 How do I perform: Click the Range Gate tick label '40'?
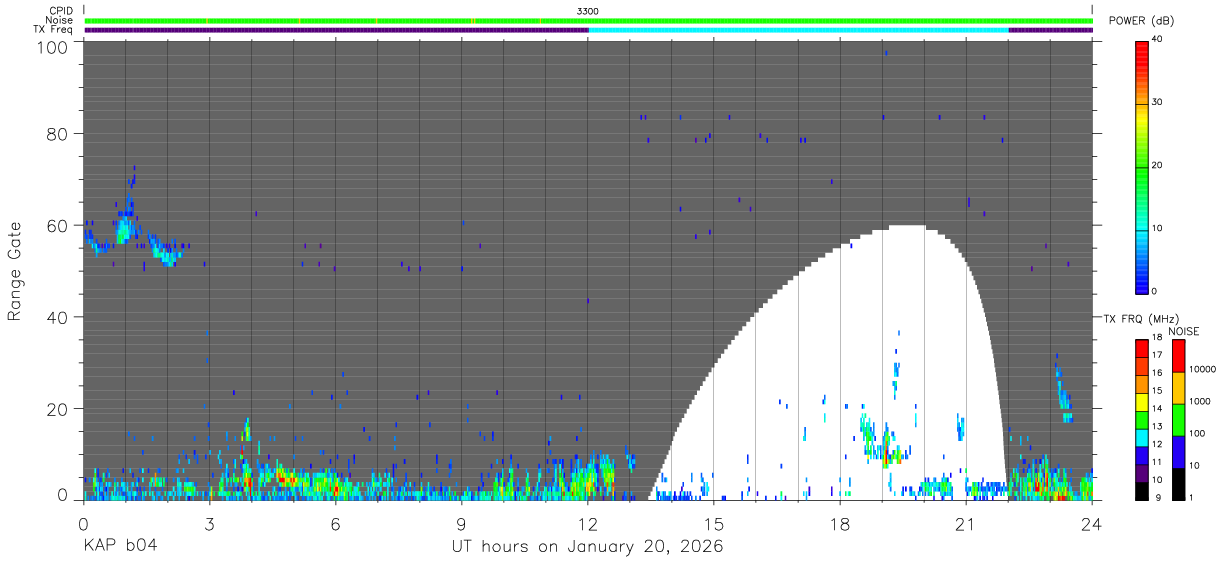click(57, 317)
